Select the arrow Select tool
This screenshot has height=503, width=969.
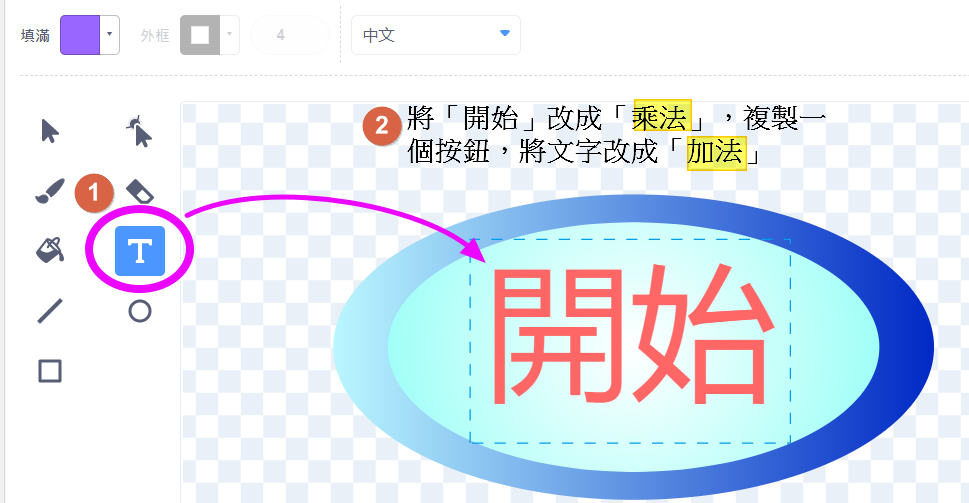pyautogui.click(x=49, y=131)
